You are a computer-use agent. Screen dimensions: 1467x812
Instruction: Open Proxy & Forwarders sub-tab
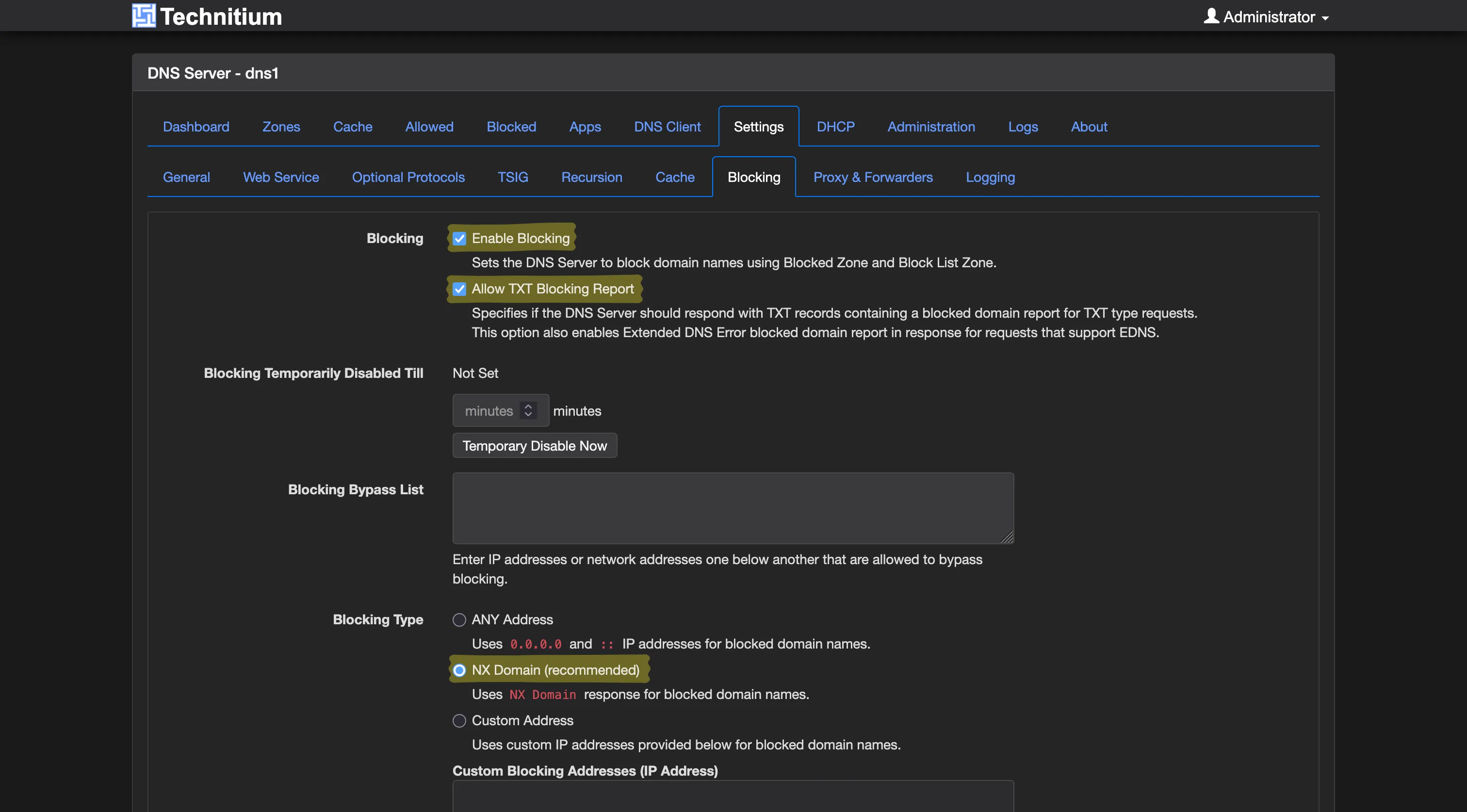[872, 177]
